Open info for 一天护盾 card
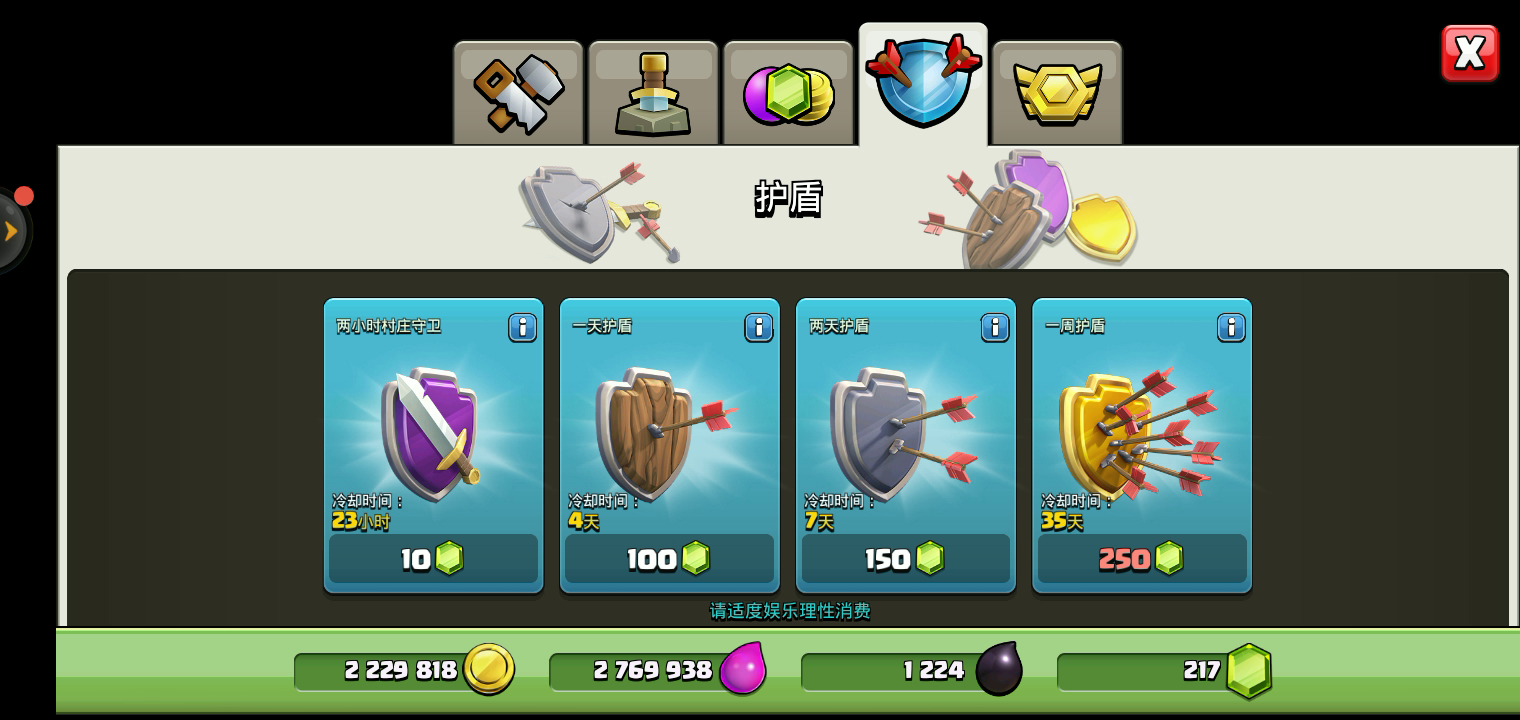The height and width of the screenshot is (720, 1520). [x=758, y=327]
